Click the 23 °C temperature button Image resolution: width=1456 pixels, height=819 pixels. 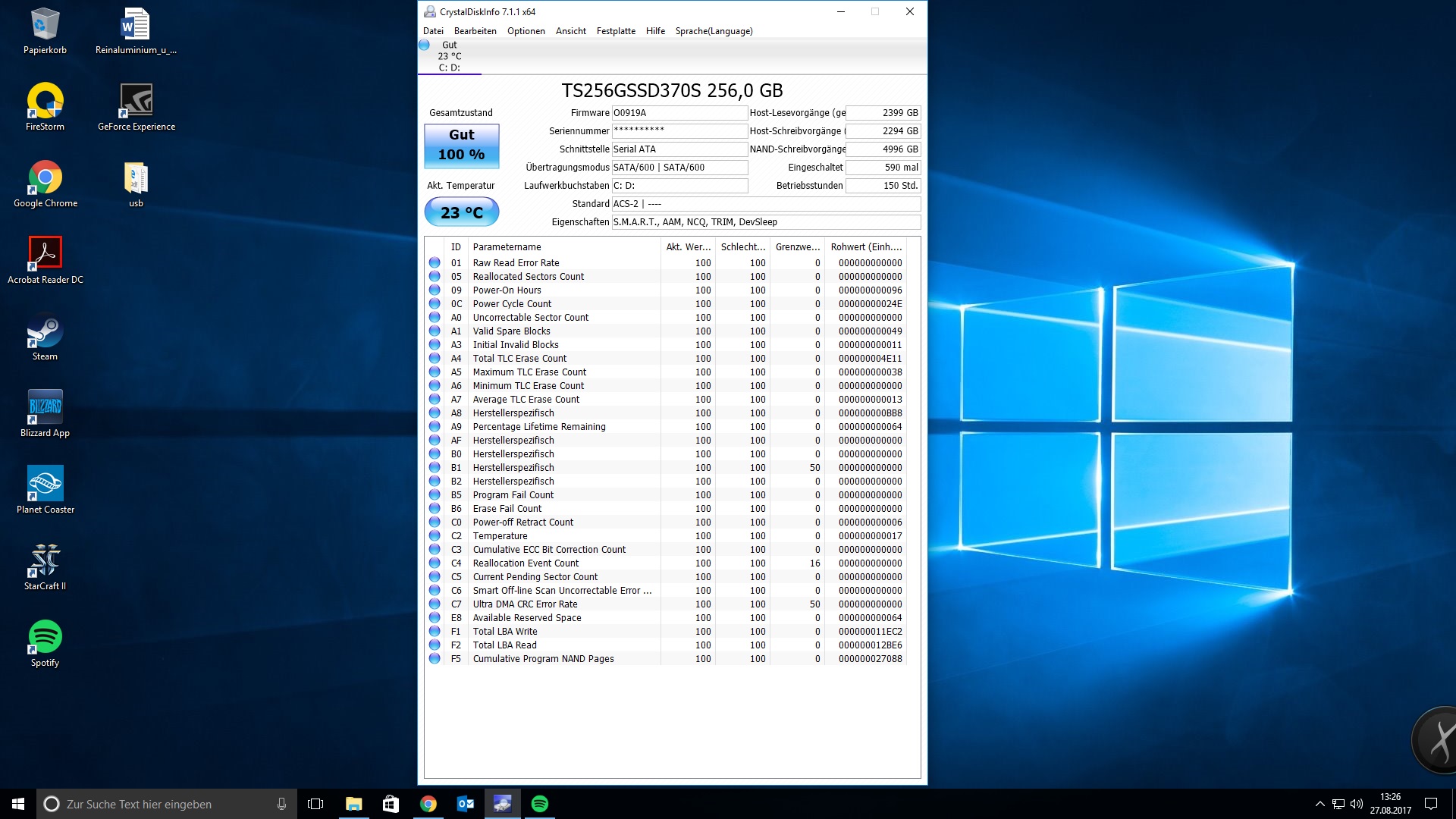pos(461,212)
